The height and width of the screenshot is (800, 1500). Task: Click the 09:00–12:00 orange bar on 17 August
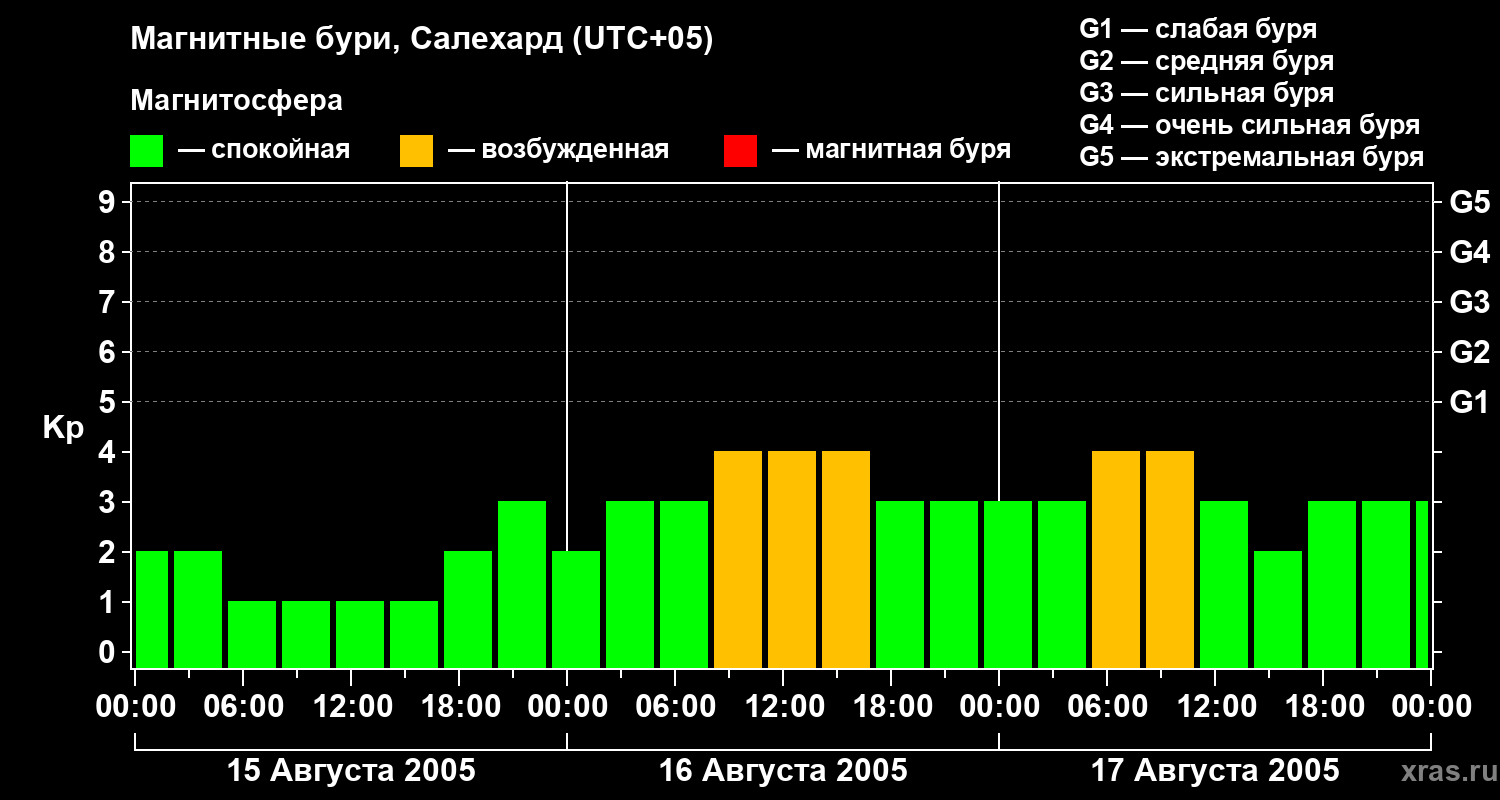(1170, 560)
